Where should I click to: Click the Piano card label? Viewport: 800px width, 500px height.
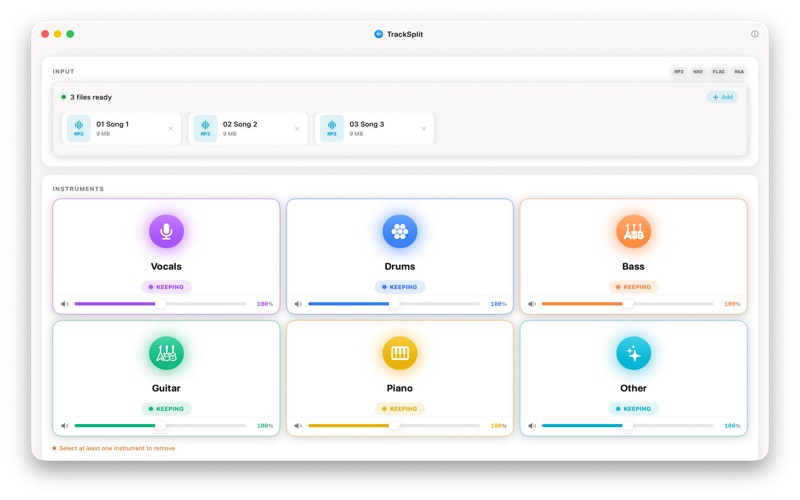[399, 388]
